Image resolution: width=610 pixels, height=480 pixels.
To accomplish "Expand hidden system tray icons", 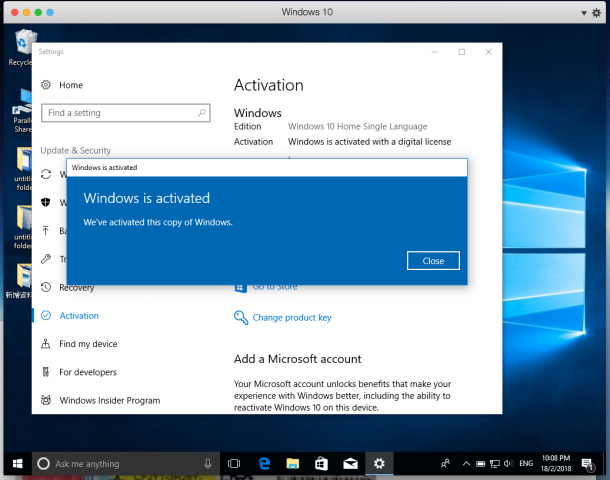I will [x=466, y=464].
